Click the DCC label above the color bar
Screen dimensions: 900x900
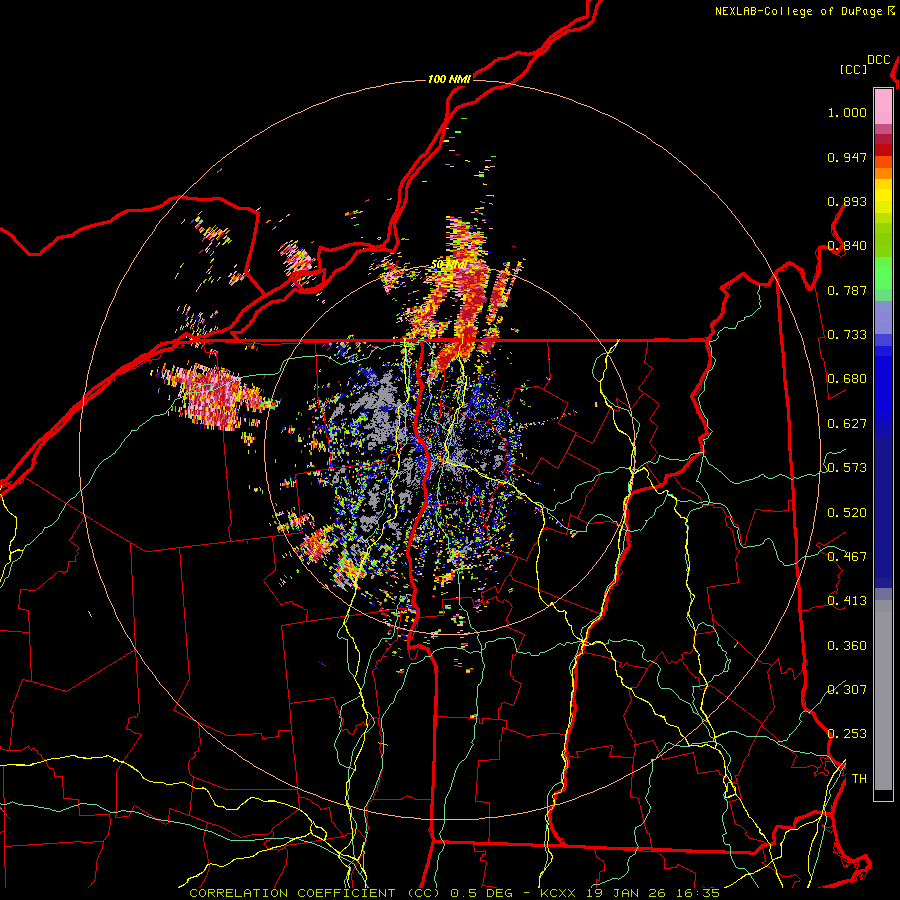point(878,59)
